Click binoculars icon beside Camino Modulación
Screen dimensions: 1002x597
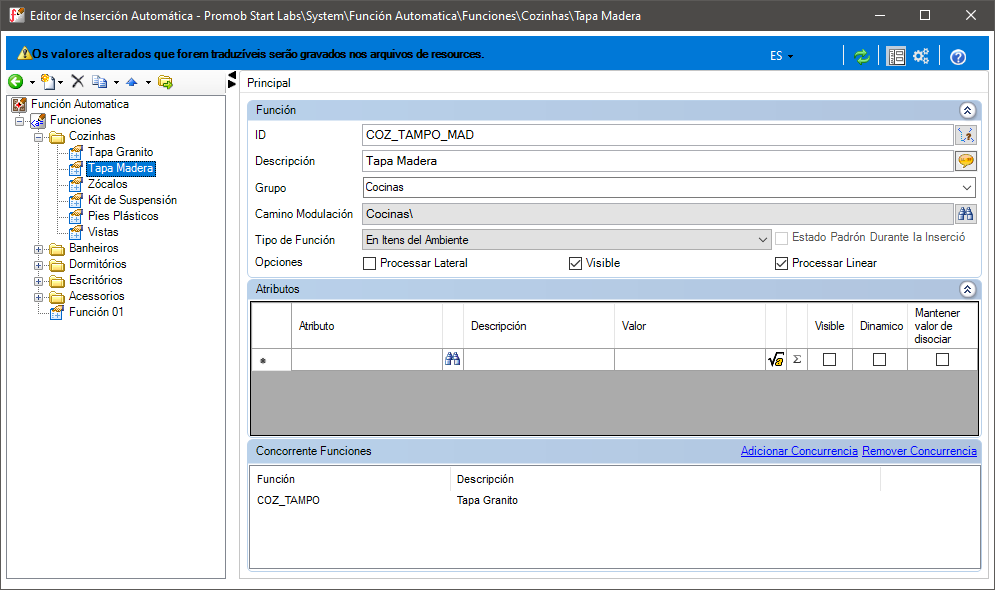click(966, 214)
